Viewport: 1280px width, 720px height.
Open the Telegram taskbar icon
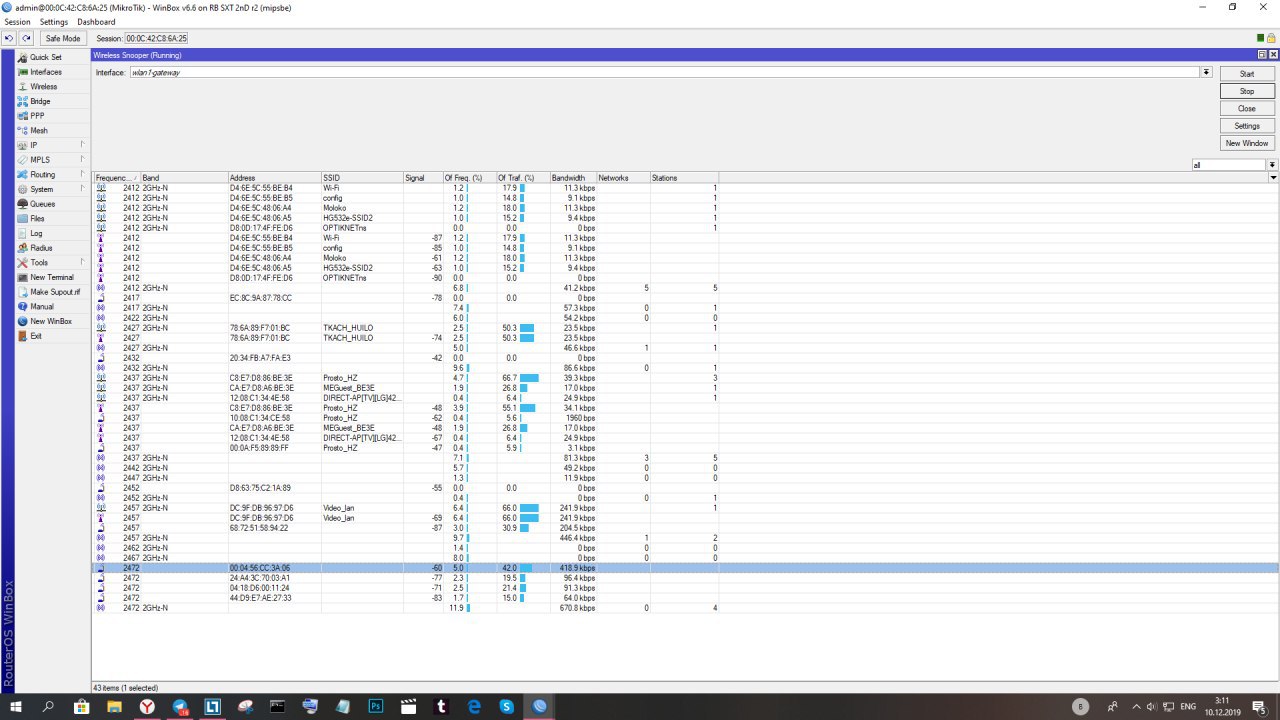180,706
